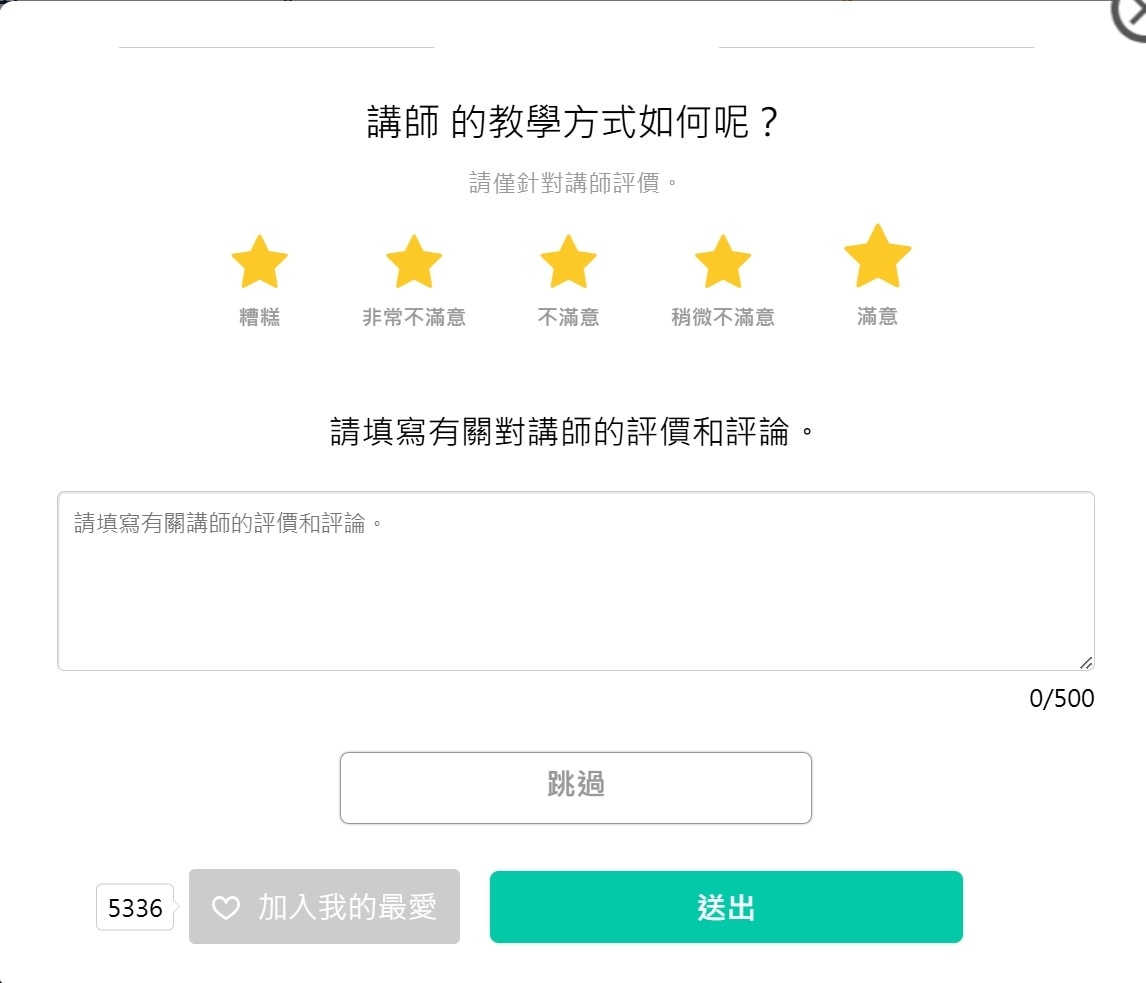
Task: Select the 滿意 label text
Action: click(x=877, y=316)
